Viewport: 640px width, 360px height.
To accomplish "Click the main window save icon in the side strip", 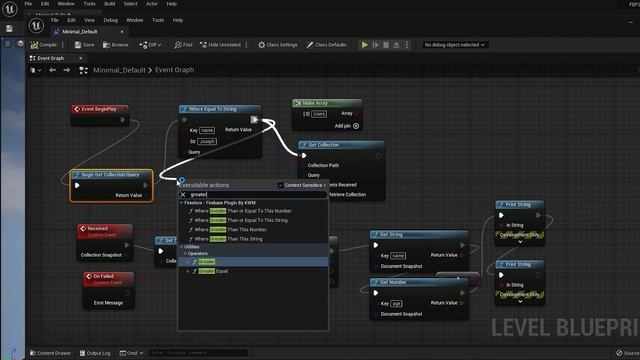I will tap(9, 29).
